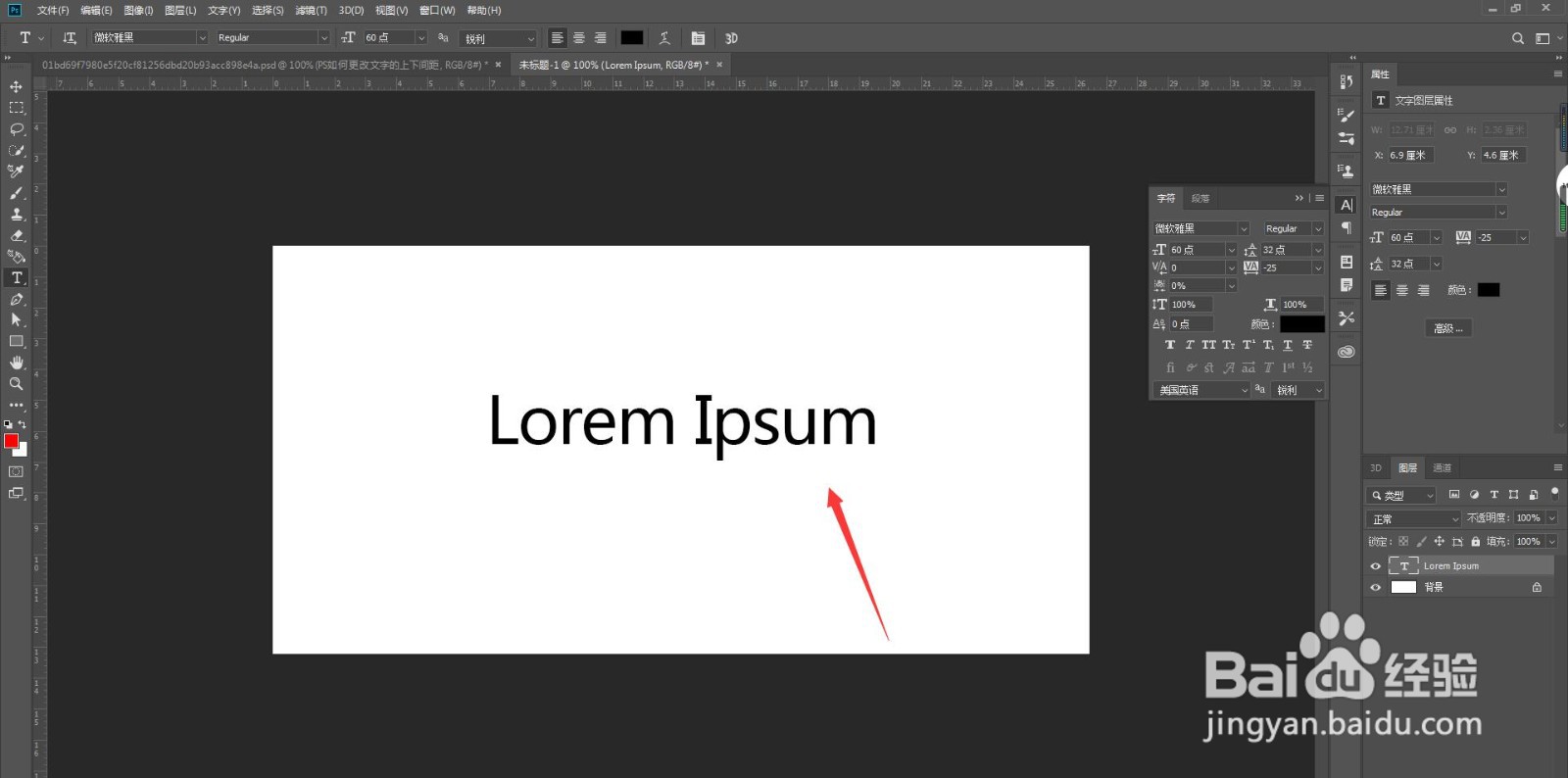Click the Faux Italic button in Character panel

point(1190,345)
